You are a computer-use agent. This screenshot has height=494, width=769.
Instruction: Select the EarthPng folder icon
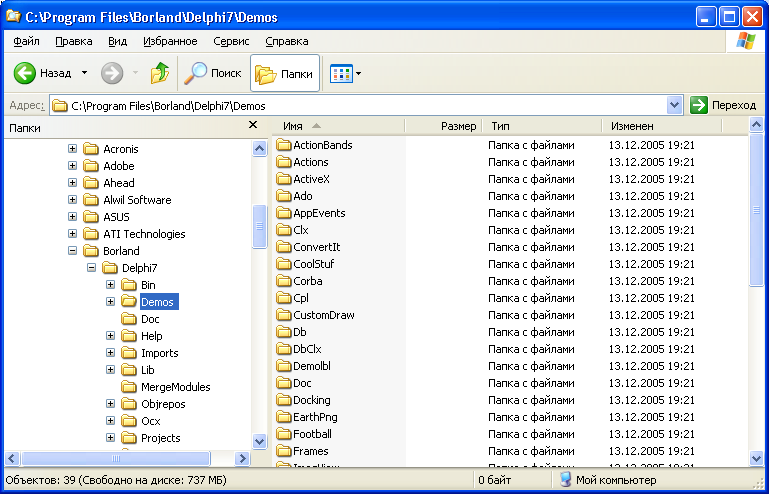click(283, 417)
